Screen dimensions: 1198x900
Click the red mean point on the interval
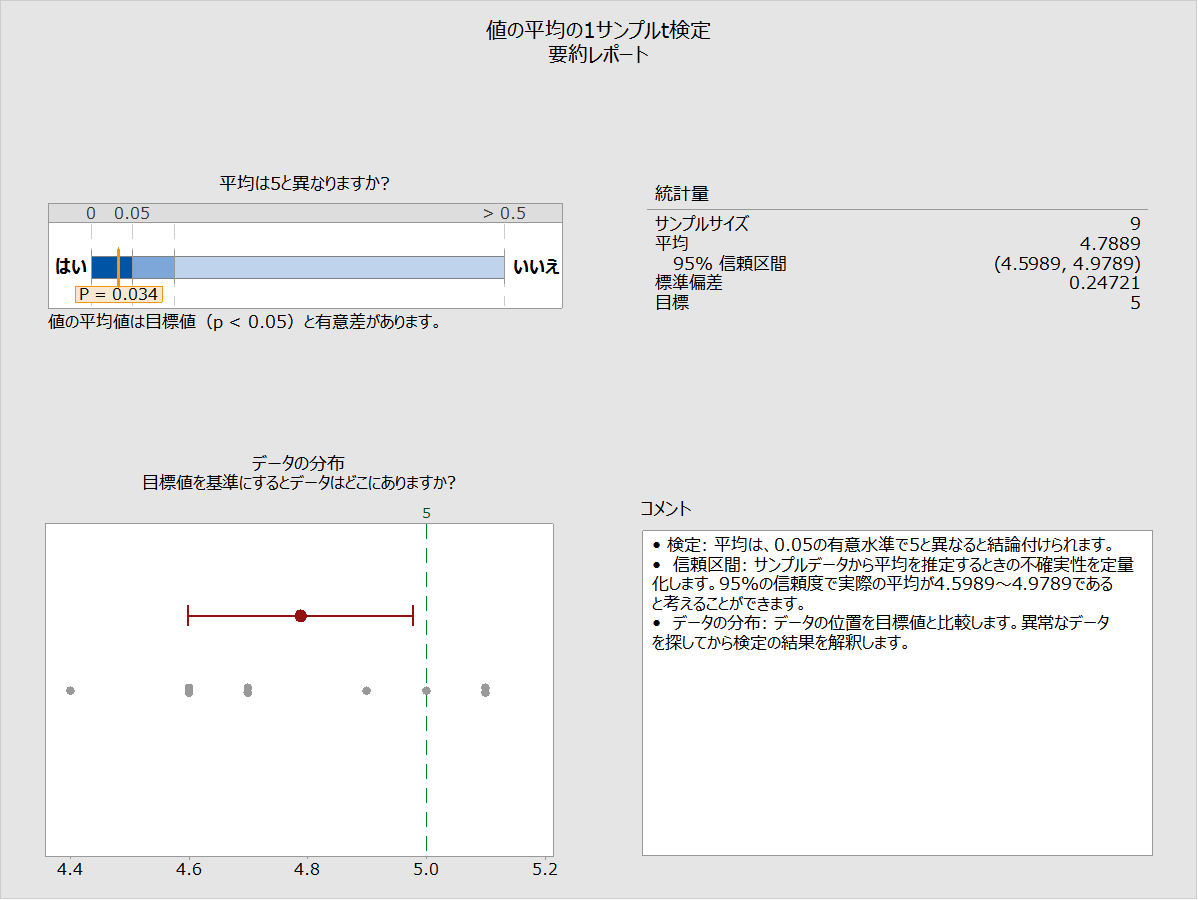click(x=301, y=616)
